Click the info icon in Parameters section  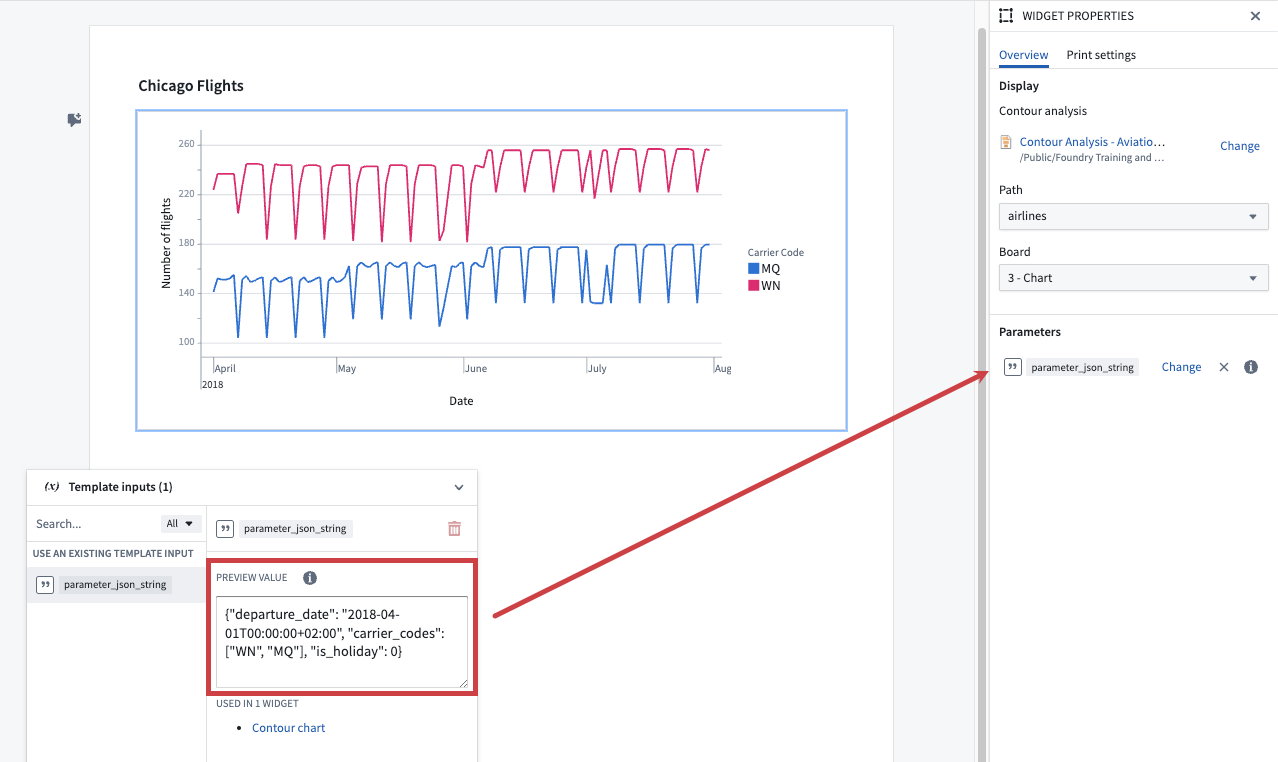click(1251, 367)
